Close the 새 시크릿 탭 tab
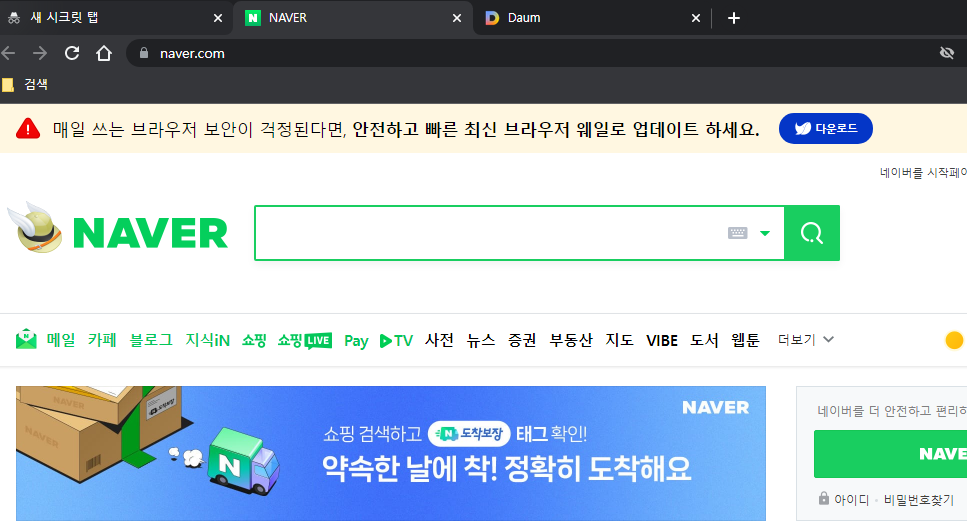The image size is (967, 530). click(x=218, y=18)
